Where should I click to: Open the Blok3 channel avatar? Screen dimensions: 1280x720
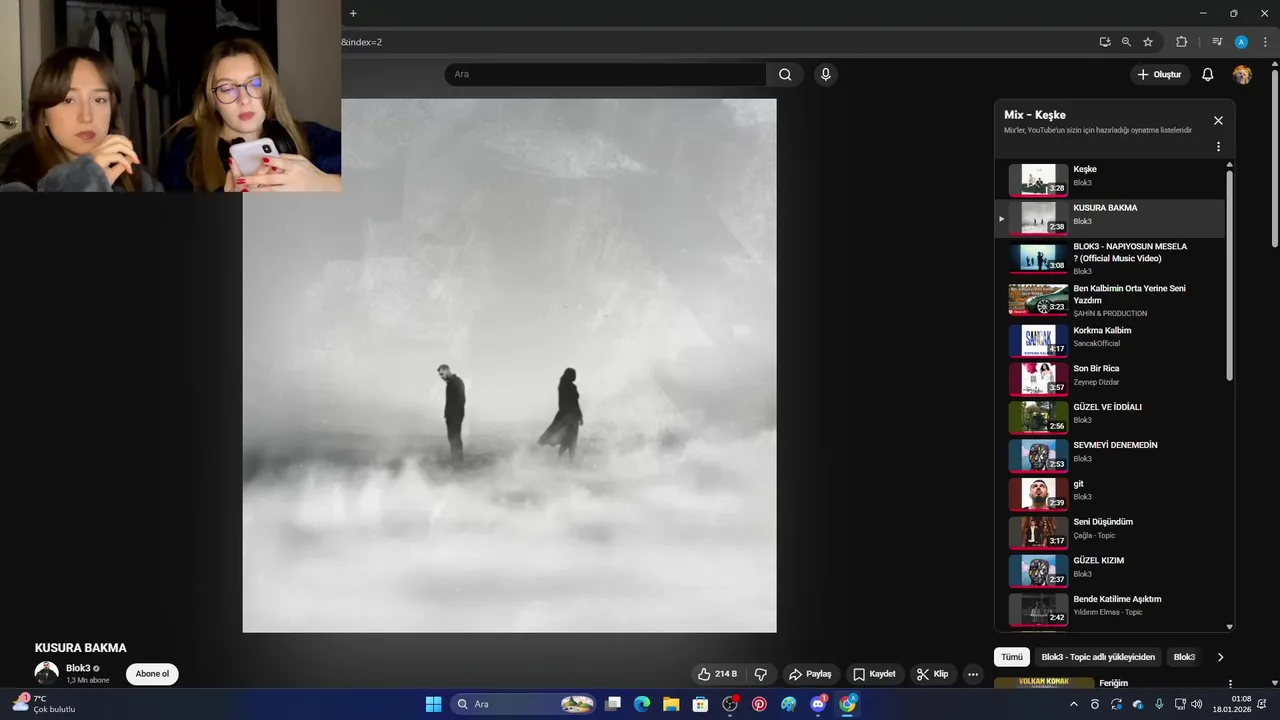click(47, 673)
